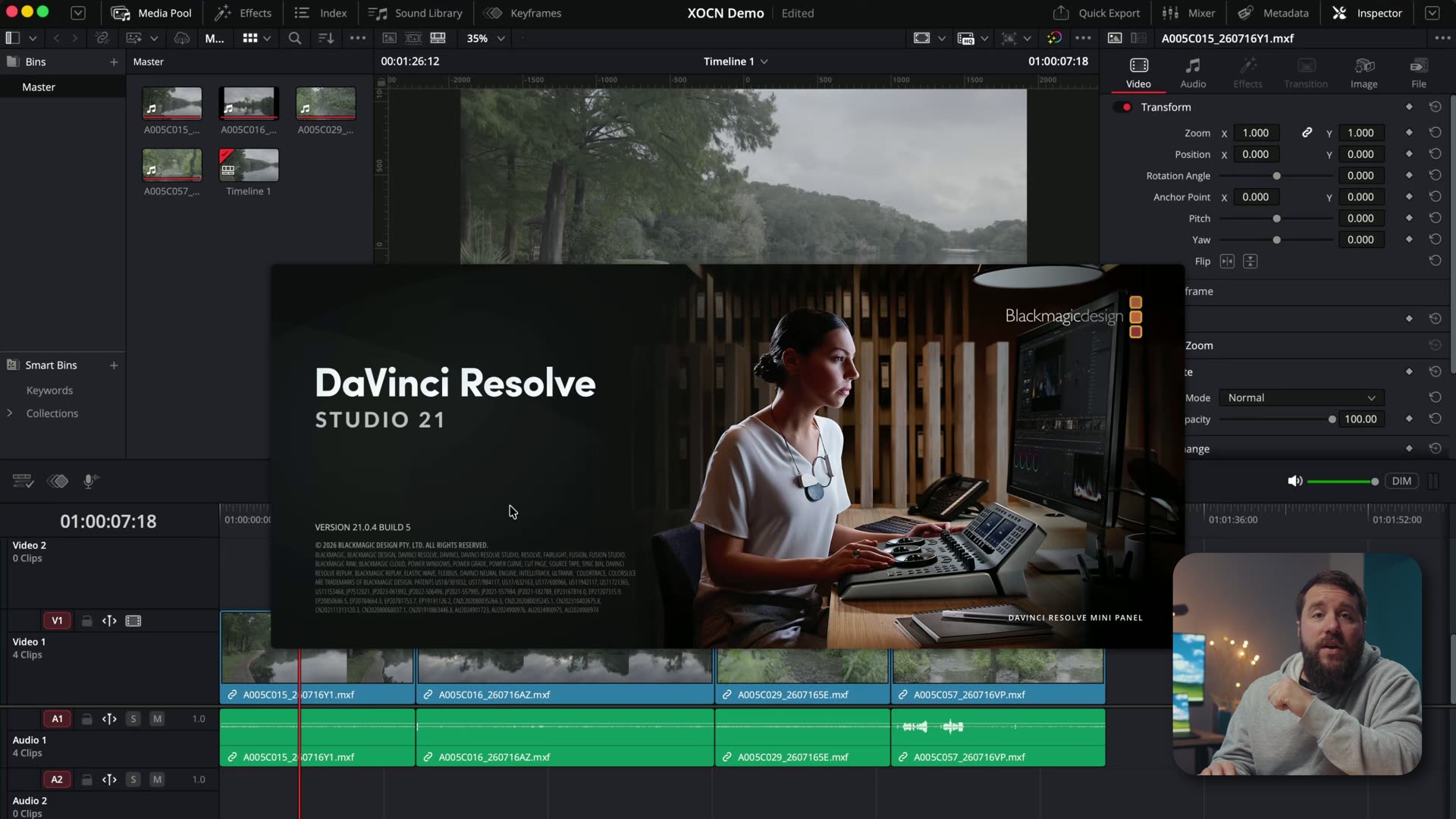Open the media pool three-dot menu
The width and height of the screenshot is (1456, 819).
(358, 38)
